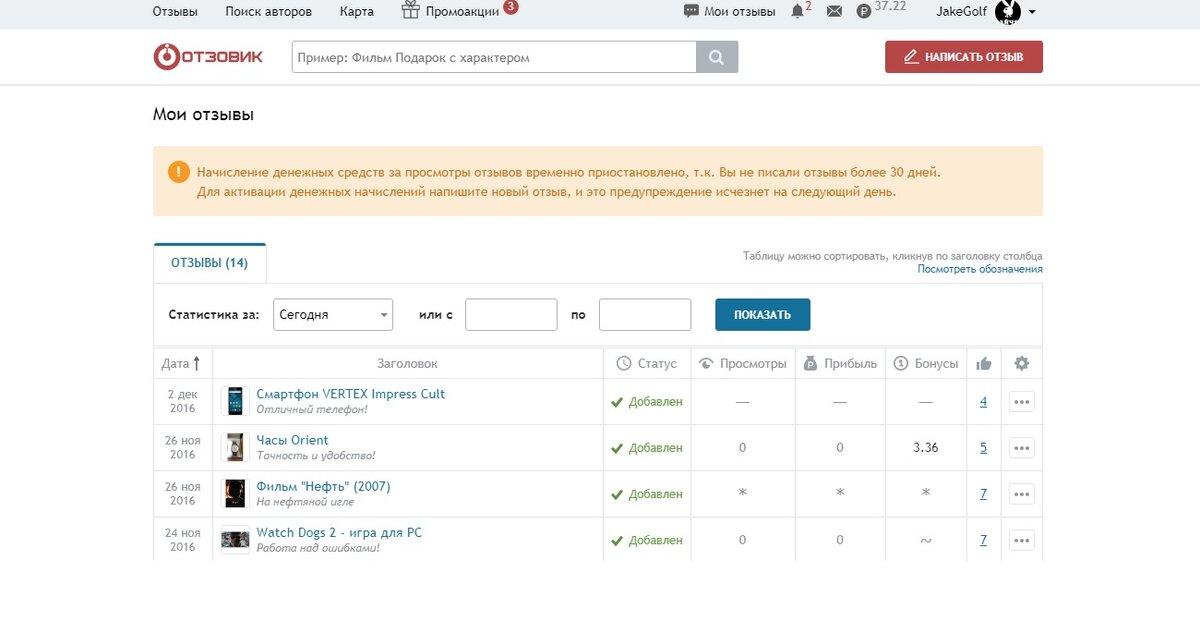1200x621 pixels.
Task: Open review Смартфон VERTEX Impress Cult
Action: point(351,394)
